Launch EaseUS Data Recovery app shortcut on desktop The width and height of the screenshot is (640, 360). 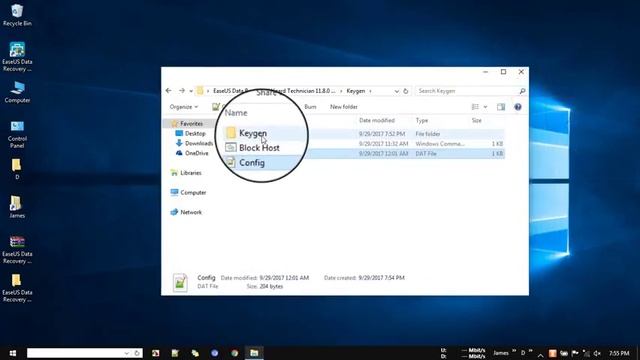coord(17,56)
